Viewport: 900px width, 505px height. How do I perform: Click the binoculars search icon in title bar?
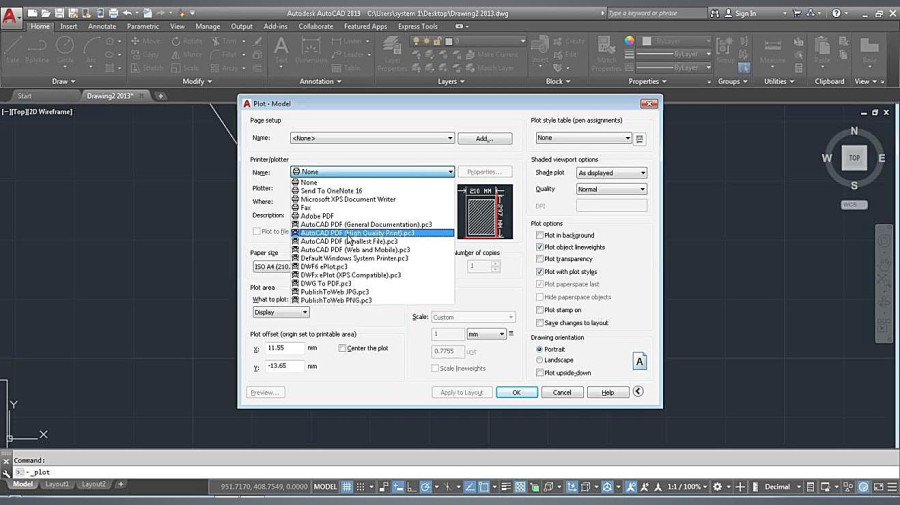click(715, 13)
